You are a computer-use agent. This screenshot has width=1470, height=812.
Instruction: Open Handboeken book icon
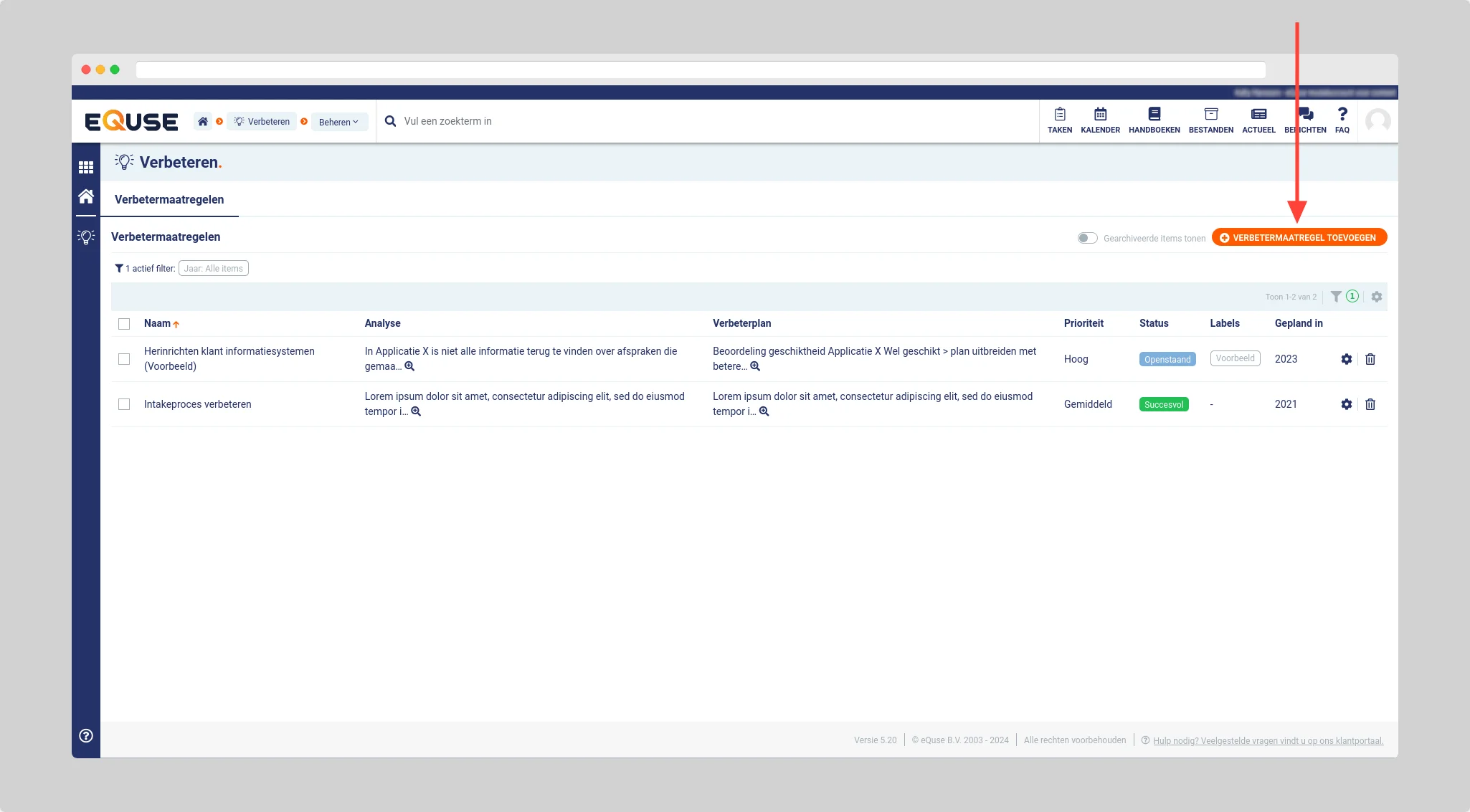(1154, 115)
